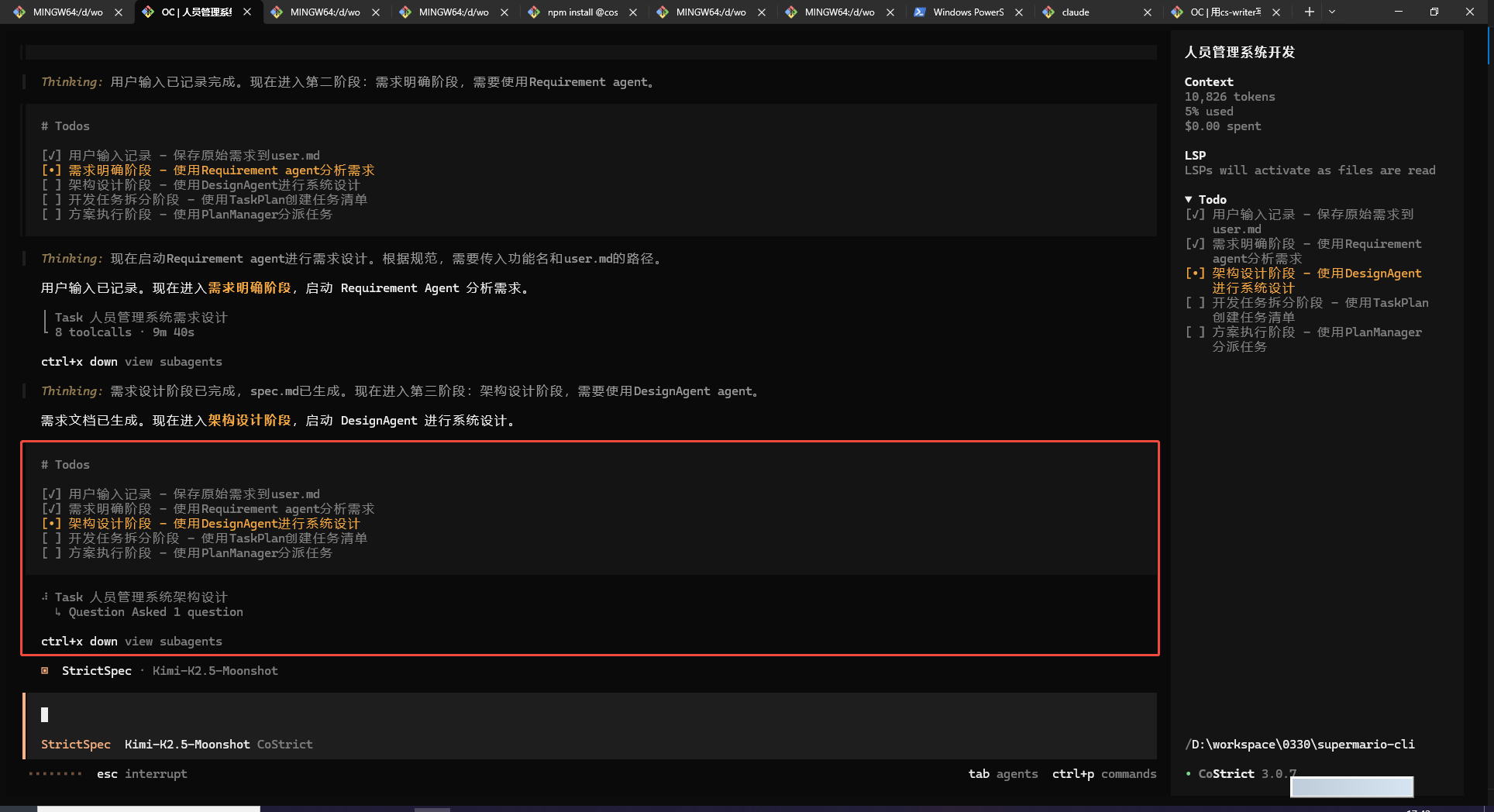Expand the 人员管理系统架构设计 task entry
1494x812 pixels.
[x=141, y=597]
